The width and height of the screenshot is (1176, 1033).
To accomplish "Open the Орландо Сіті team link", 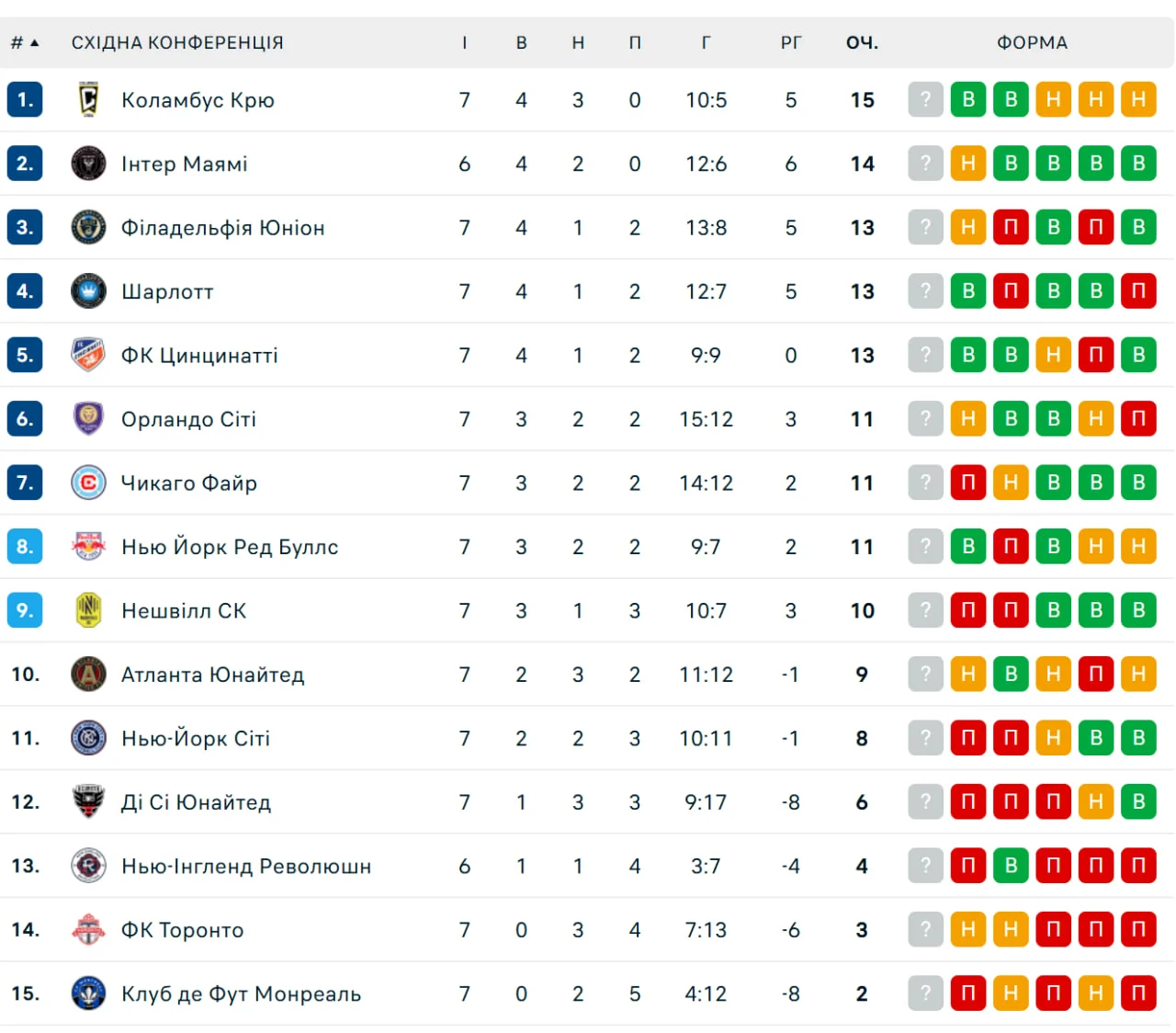I will 188,419.
